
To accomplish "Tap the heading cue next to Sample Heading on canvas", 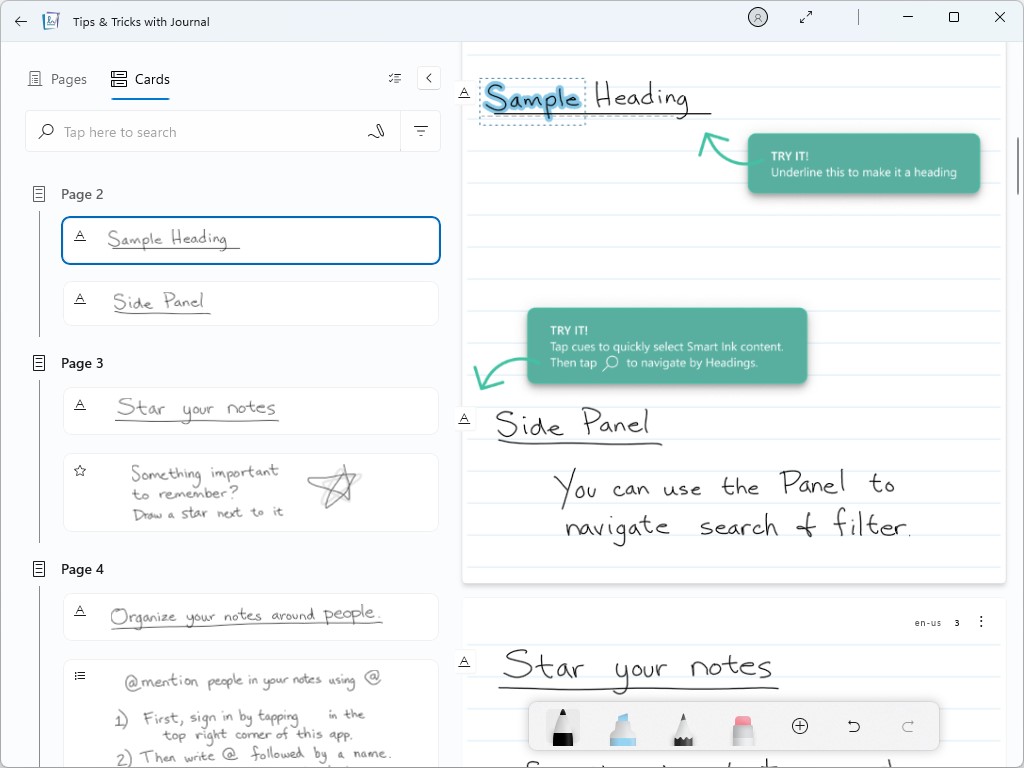I will tap(464, 93).
